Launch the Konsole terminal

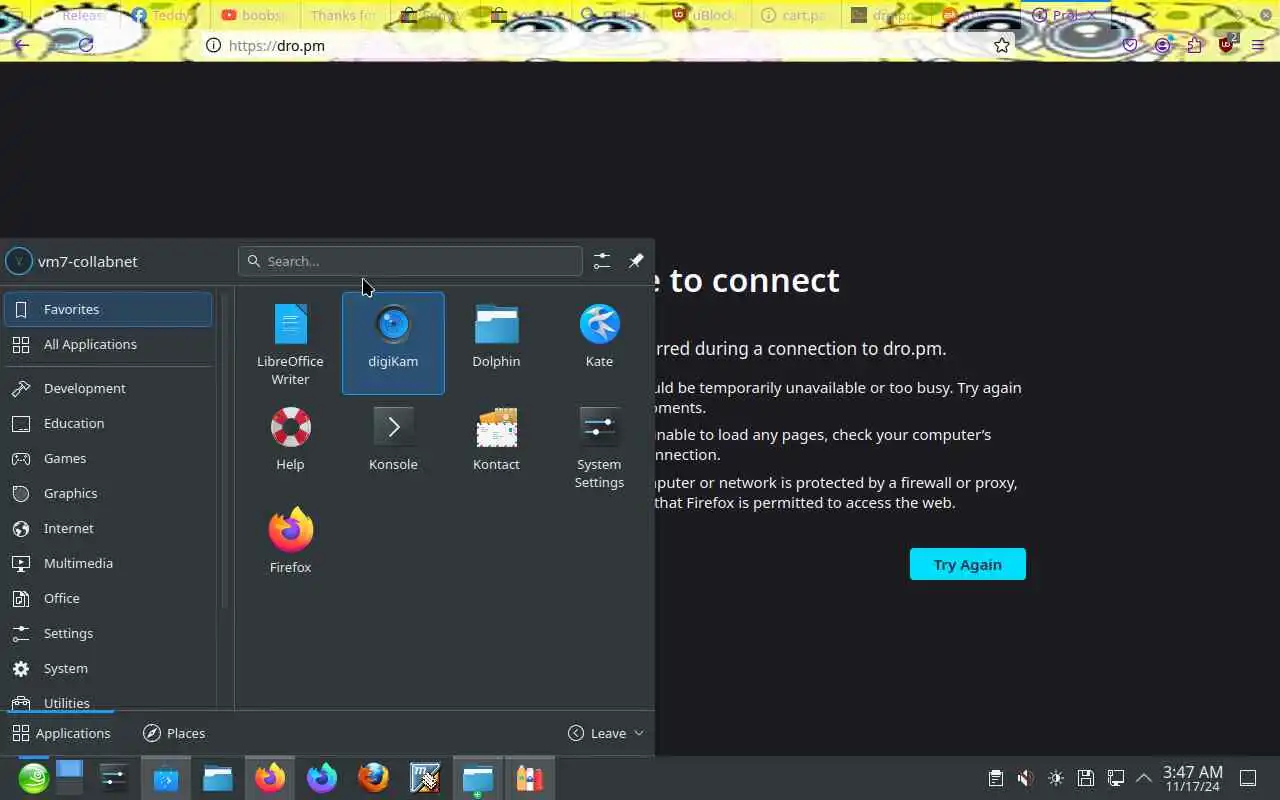pyautogui.click(x=393, y=446)
